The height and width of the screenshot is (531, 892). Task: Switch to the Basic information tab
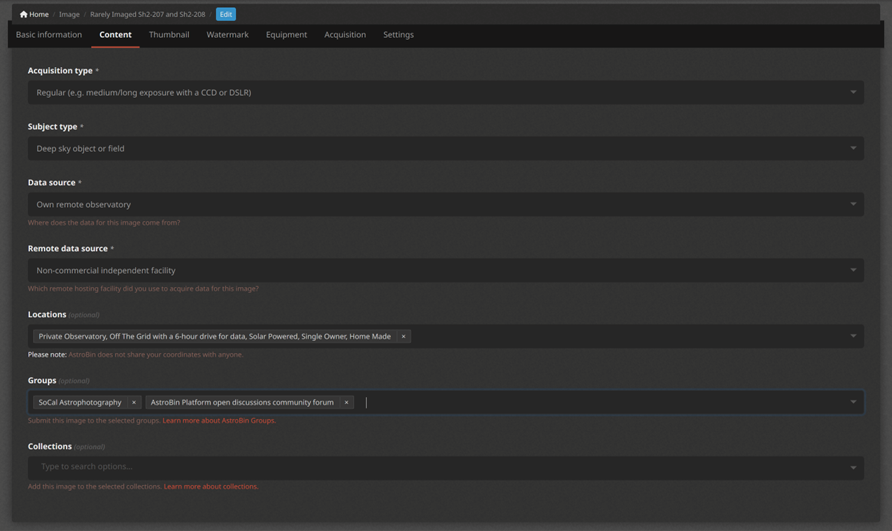pos(49,35)
